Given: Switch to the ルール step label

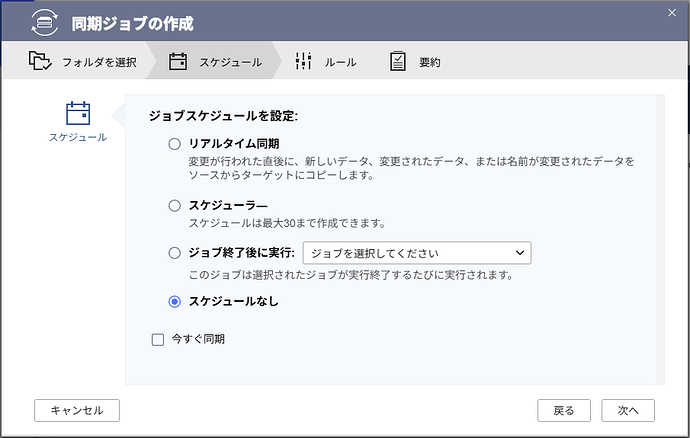Looking at the screenshot, I should (340, 62).
